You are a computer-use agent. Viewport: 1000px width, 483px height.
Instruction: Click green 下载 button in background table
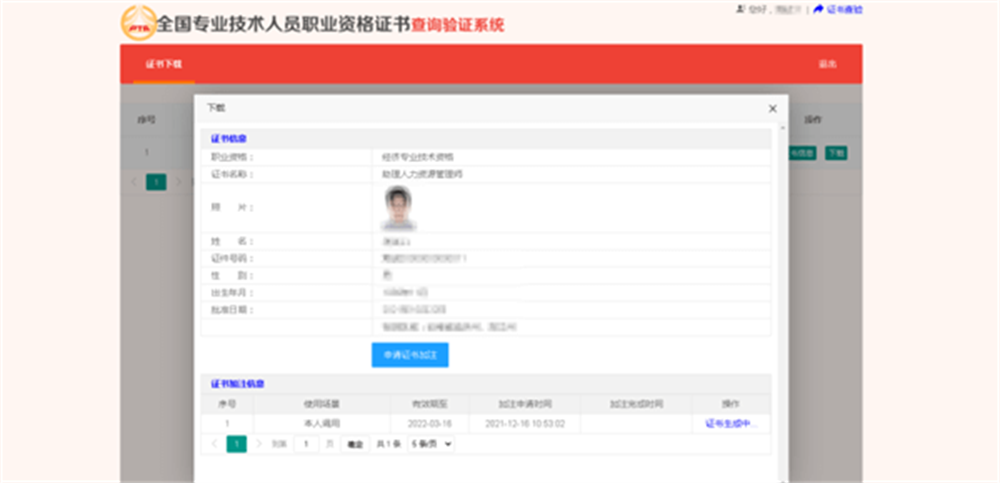tap(836, 153)
